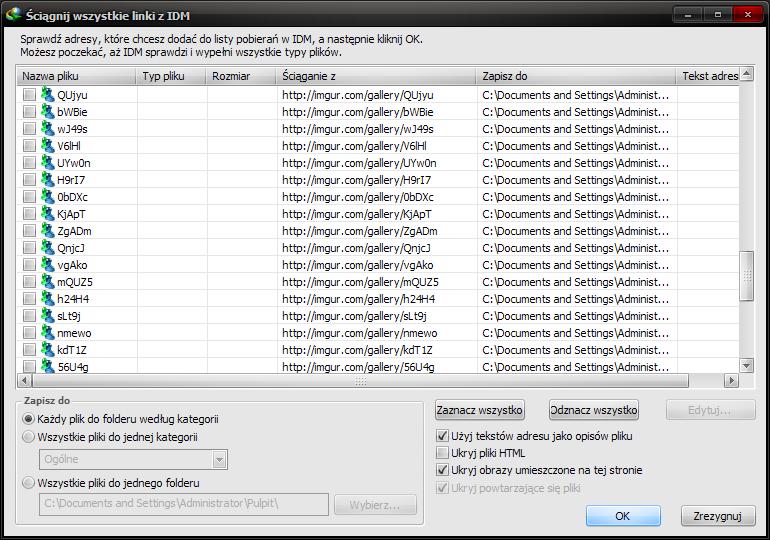Click the scroll-left arrow of list
Screen dimensions: 770x540
coord(25,380)
